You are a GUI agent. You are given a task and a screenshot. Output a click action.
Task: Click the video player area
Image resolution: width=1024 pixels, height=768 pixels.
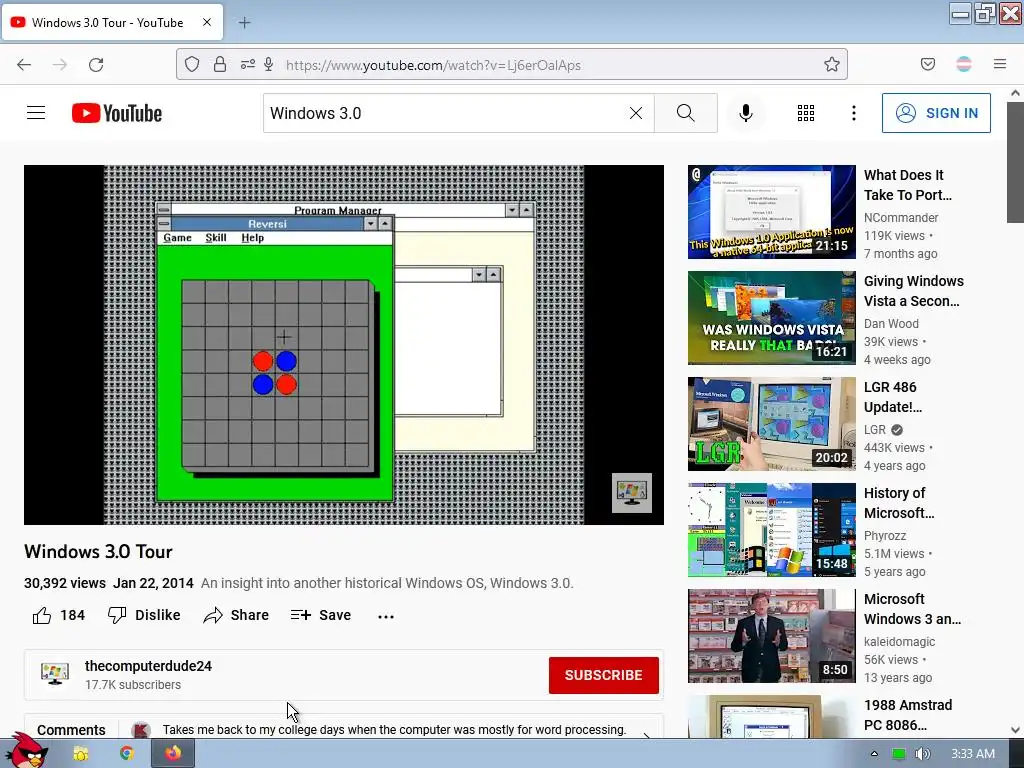coord(344,345)
